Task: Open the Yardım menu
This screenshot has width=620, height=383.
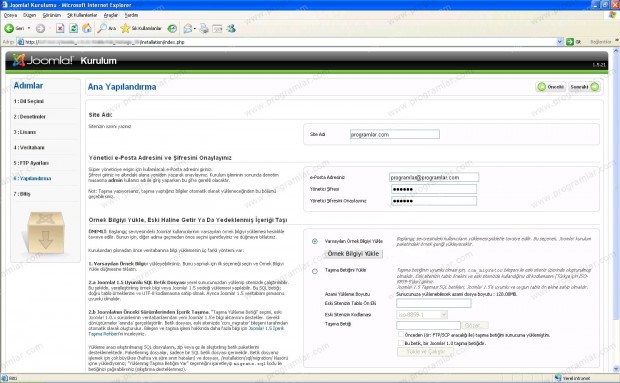Action: click(x=131, y=15)
